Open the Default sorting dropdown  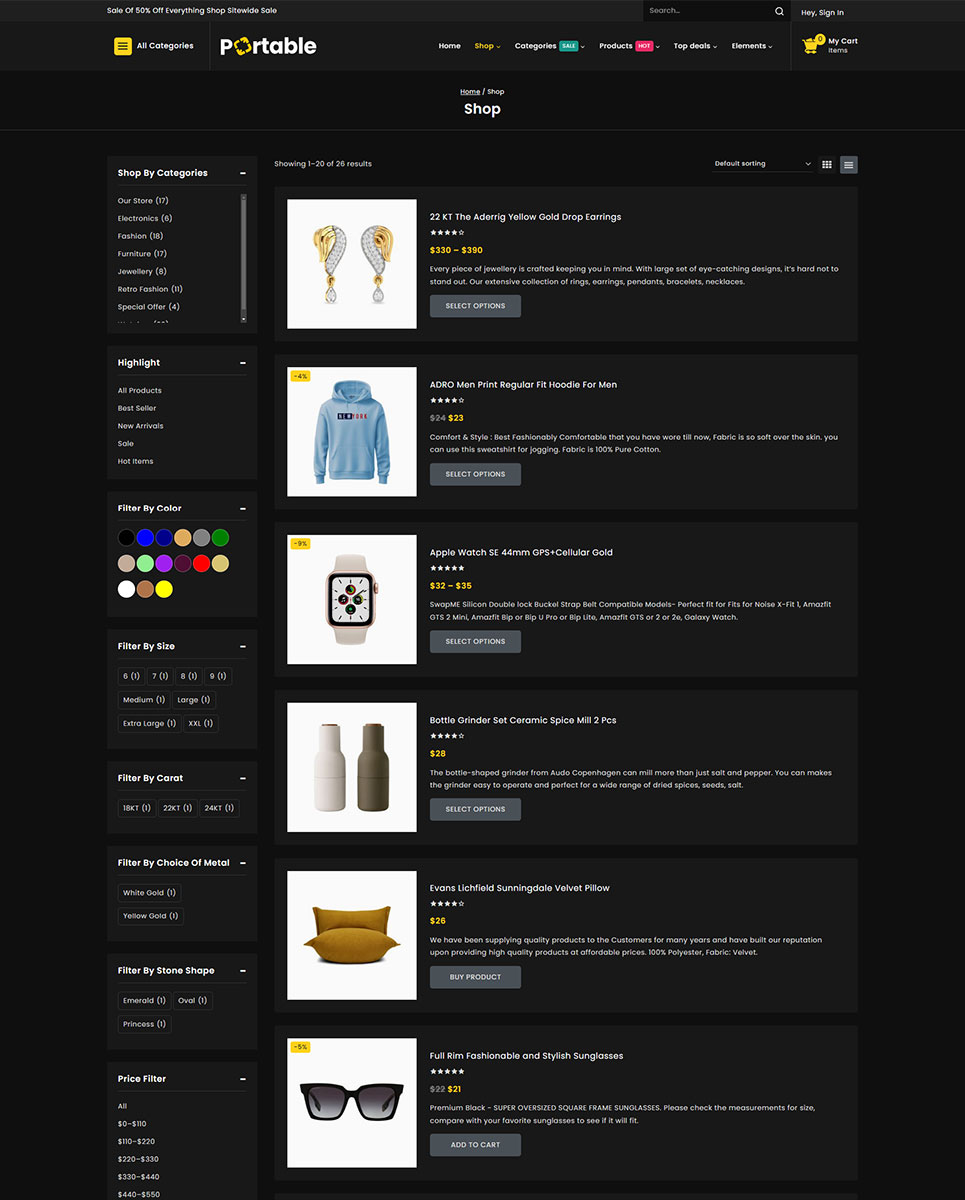click(x=762, y=164)
